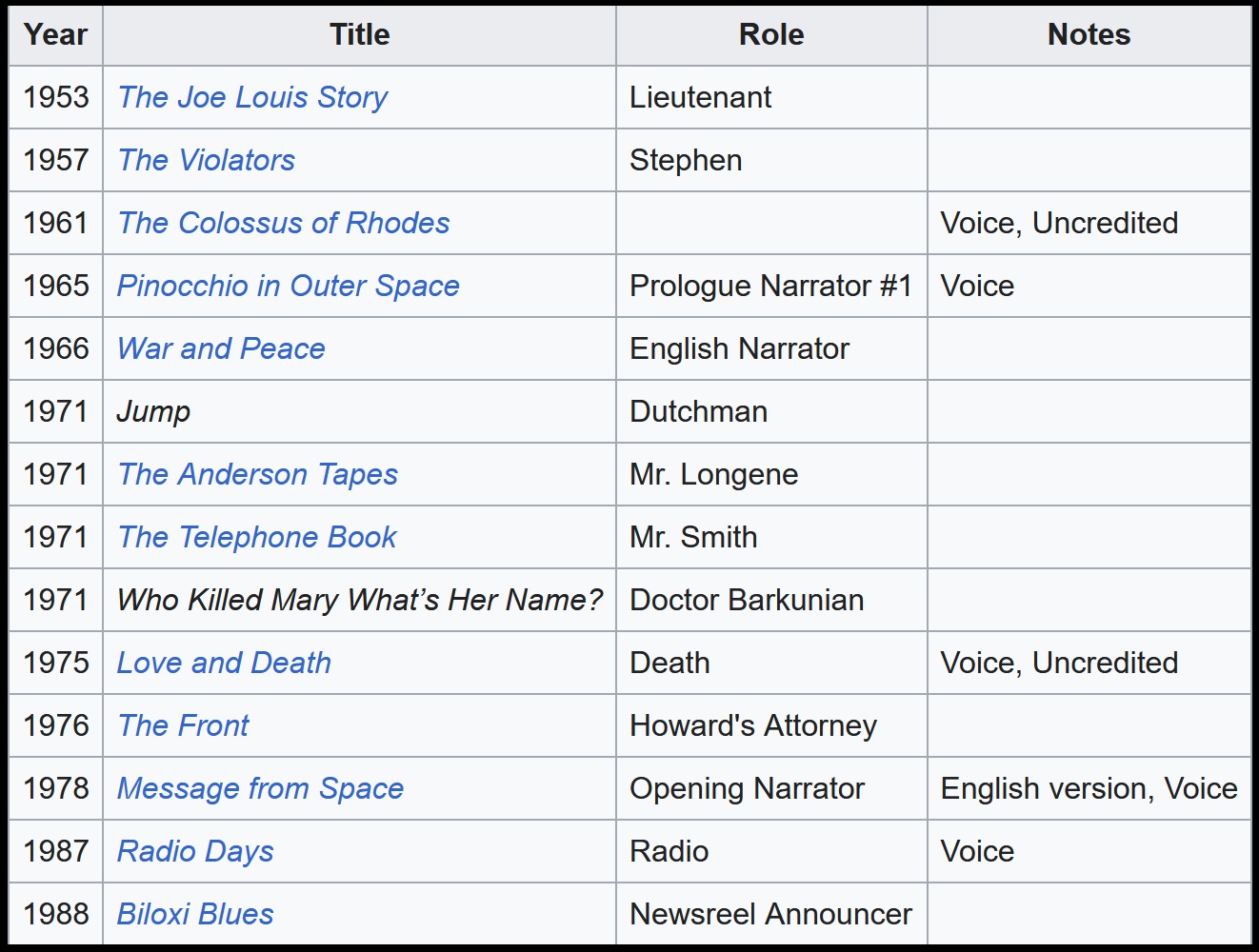Click the Notes column header
Screen dimensions: 1259x952
[1089, 35]
